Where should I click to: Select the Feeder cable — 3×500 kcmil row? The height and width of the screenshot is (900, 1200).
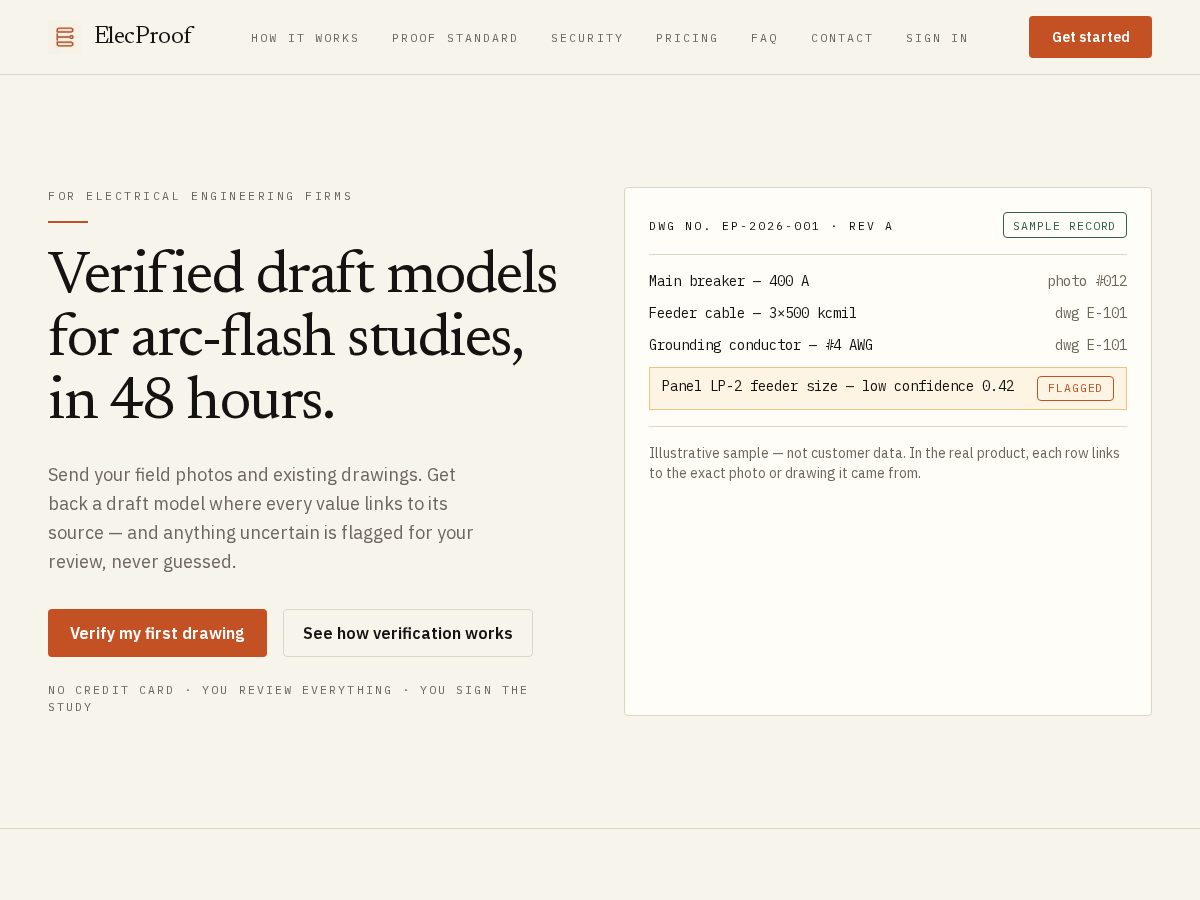888,313
